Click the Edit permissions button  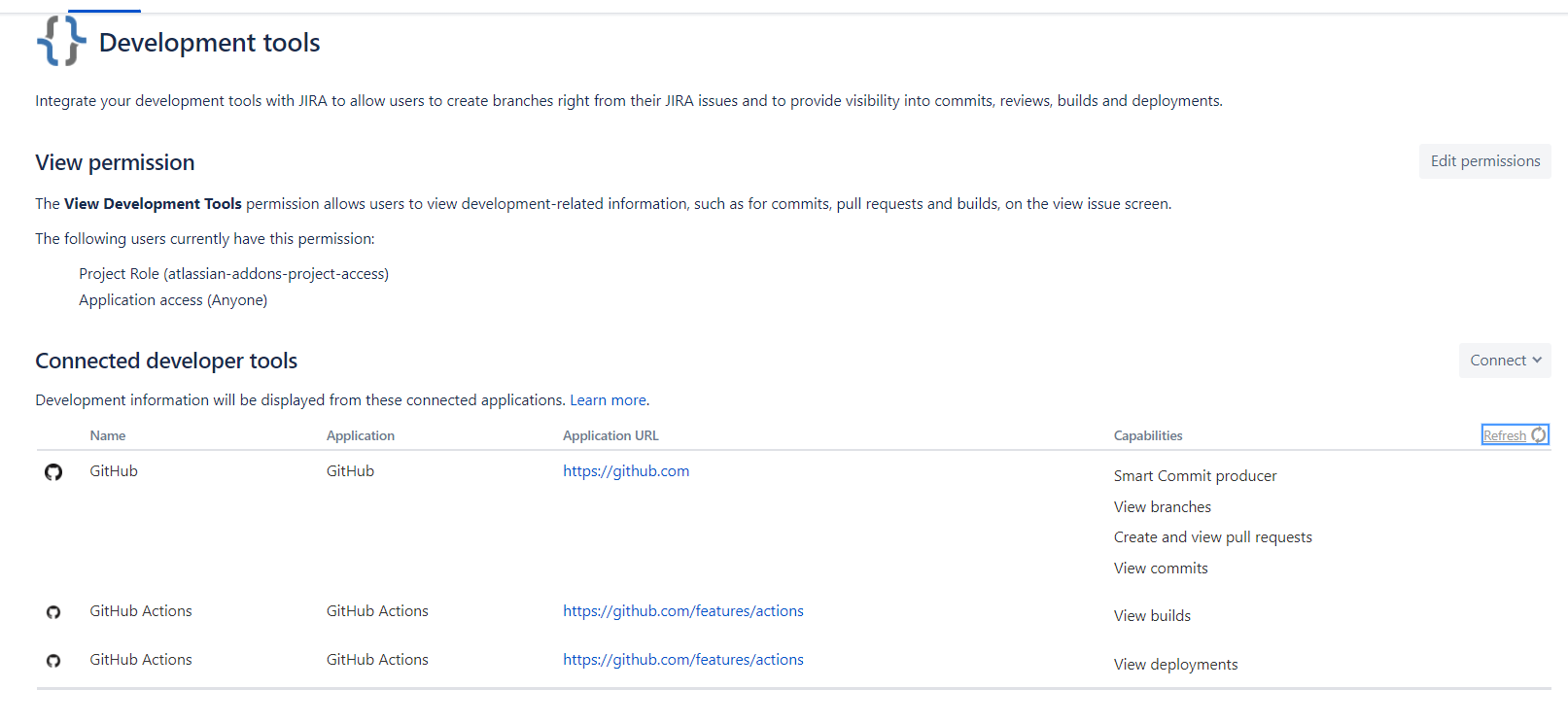[x=1485, y=161]
